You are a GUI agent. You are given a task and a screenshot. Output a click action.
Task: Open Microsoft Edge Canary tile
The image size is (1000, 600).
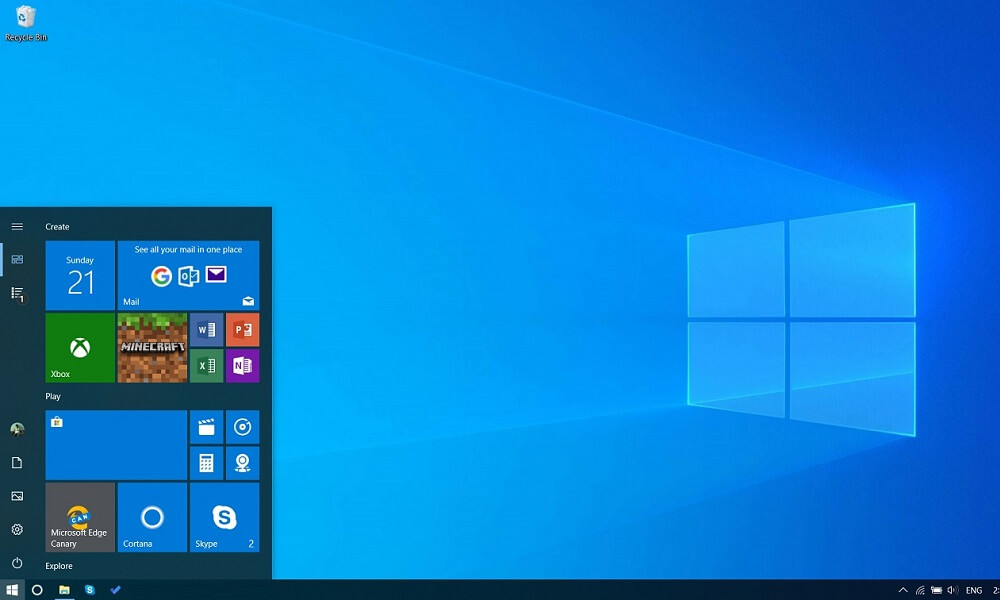point(80,517)
